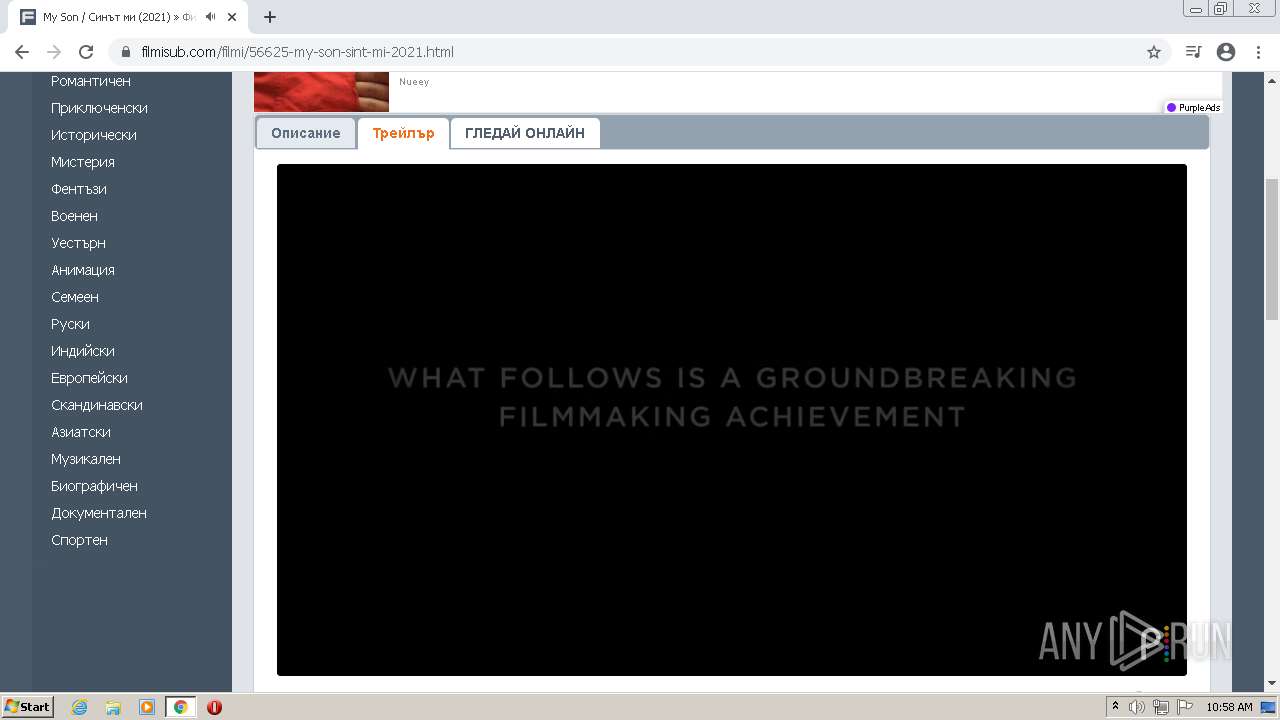Open the Музикален genre
The height and width of the screenshot is (720, 1280).
point(86,459)
